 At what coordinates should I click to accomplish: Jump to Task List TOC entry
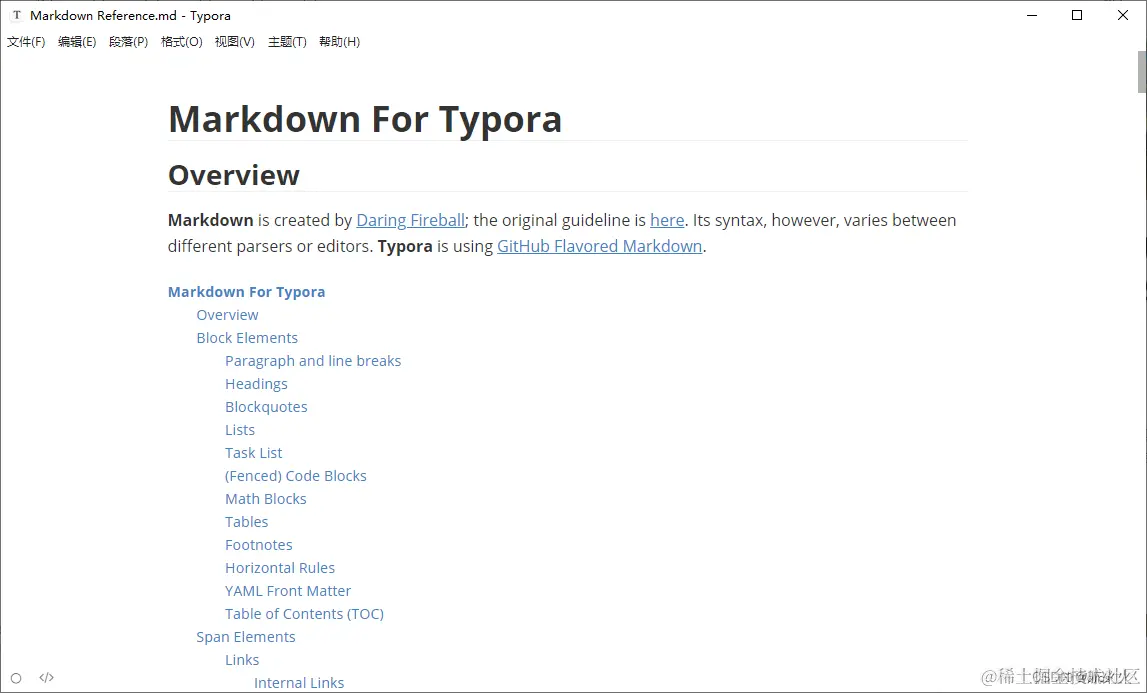(x=254, y=453)
